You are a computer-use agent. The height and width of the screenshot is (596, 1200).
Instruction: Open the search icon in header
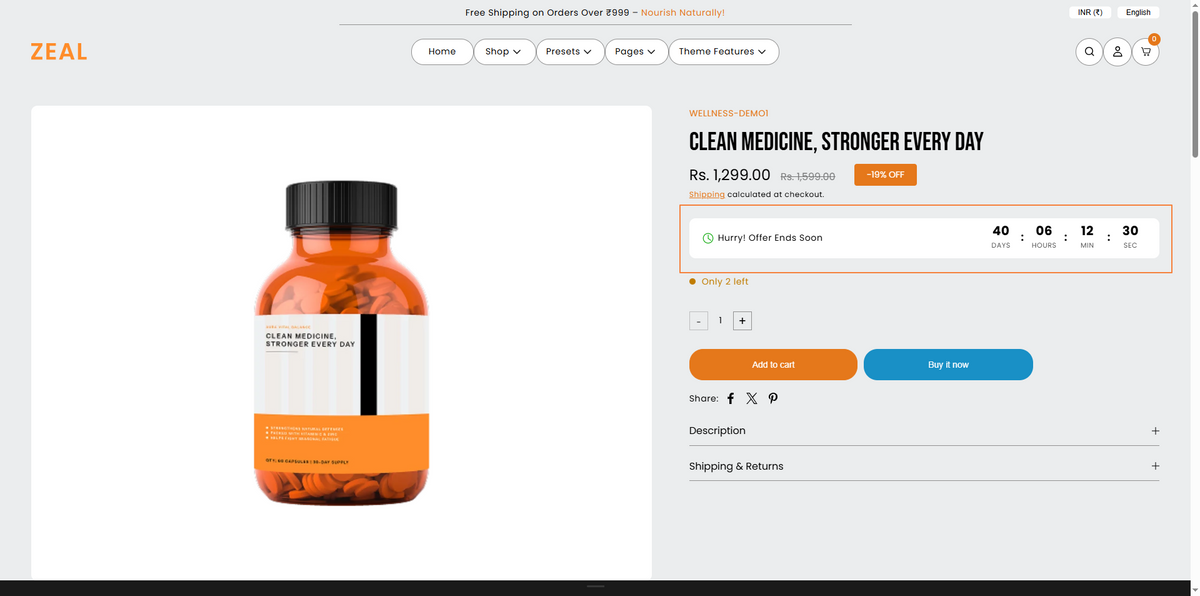coord(1089,52)
